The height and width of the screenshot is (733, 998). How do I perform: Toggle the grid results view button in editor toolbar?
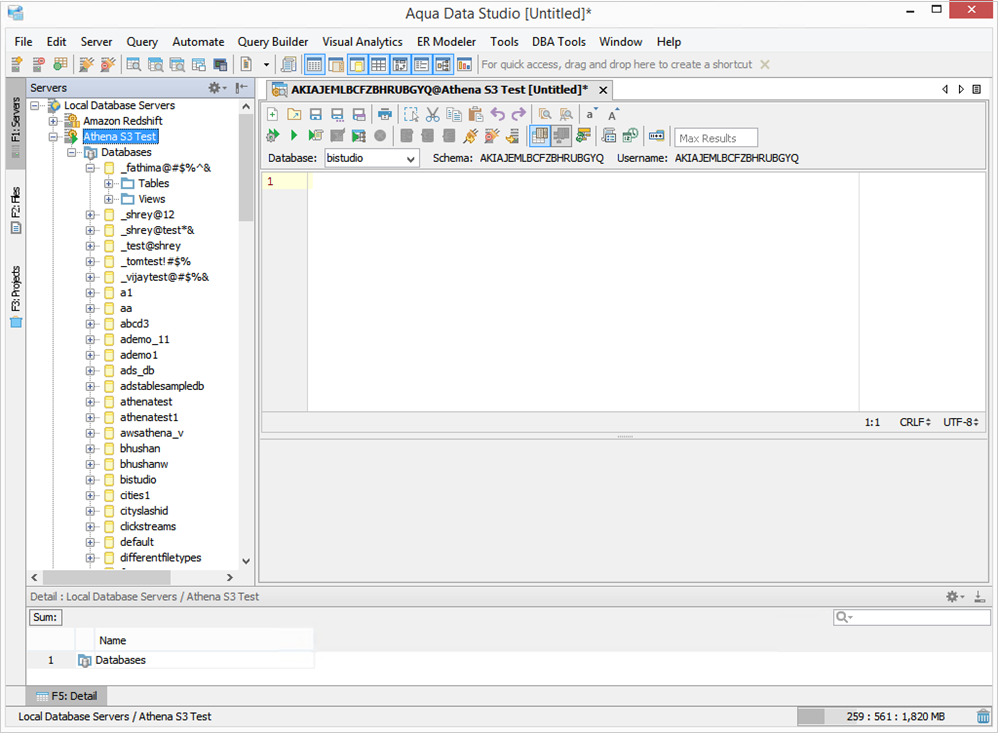pyautogui.click(x=540, y=135)
